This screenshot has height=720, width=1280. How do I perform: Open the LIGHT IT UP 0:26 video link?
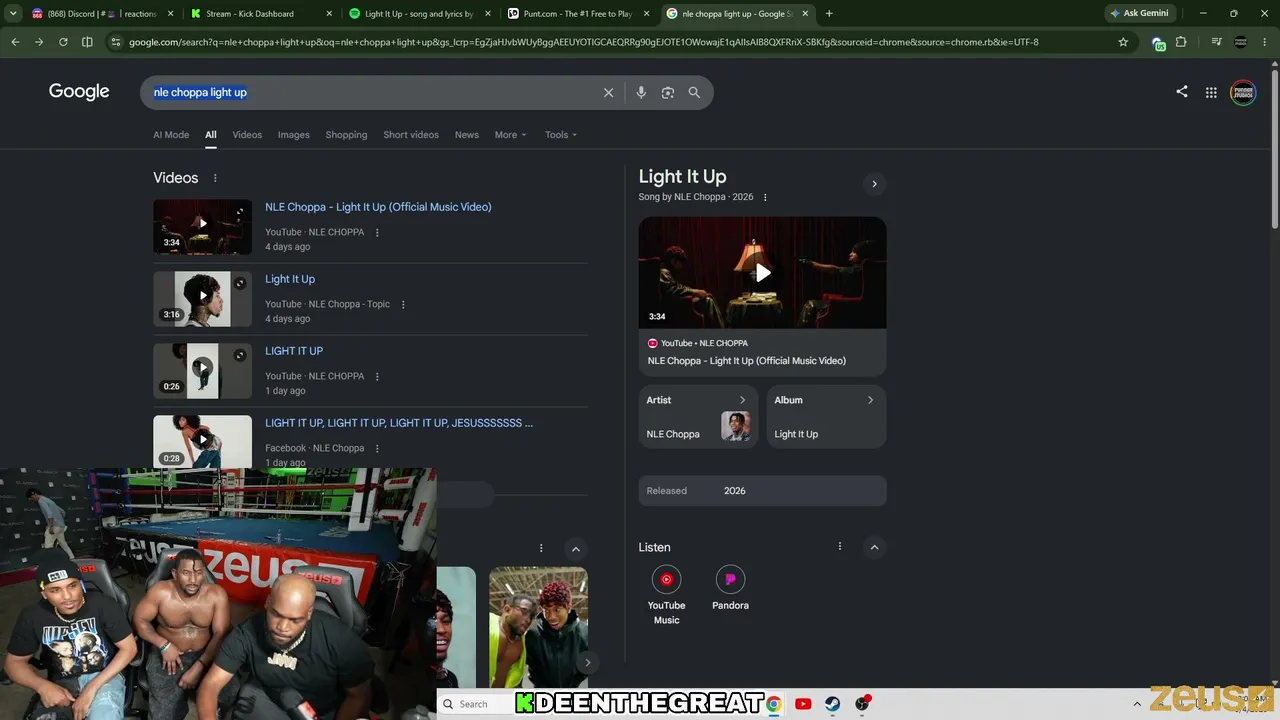[x=294, y=351]
